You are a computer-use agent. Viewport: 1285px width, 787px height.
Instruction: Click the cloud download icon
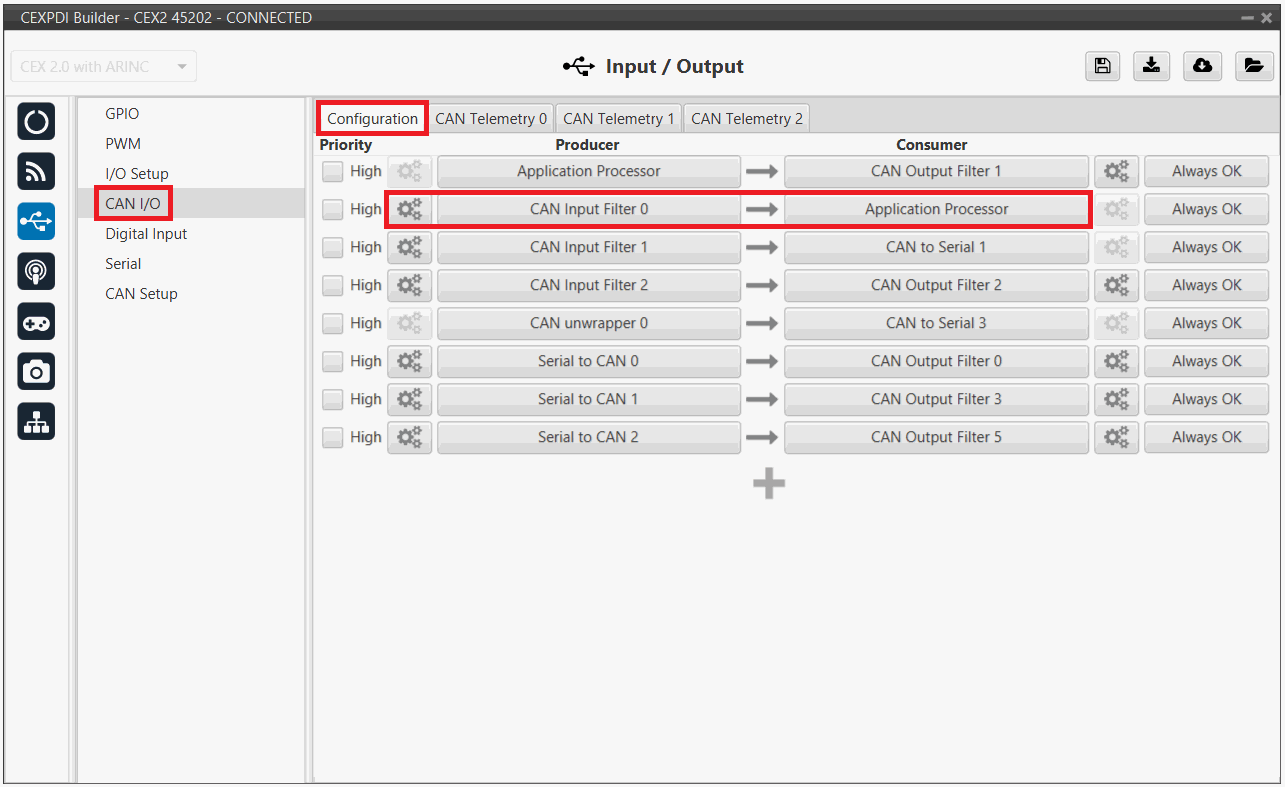click(1202, 66)
